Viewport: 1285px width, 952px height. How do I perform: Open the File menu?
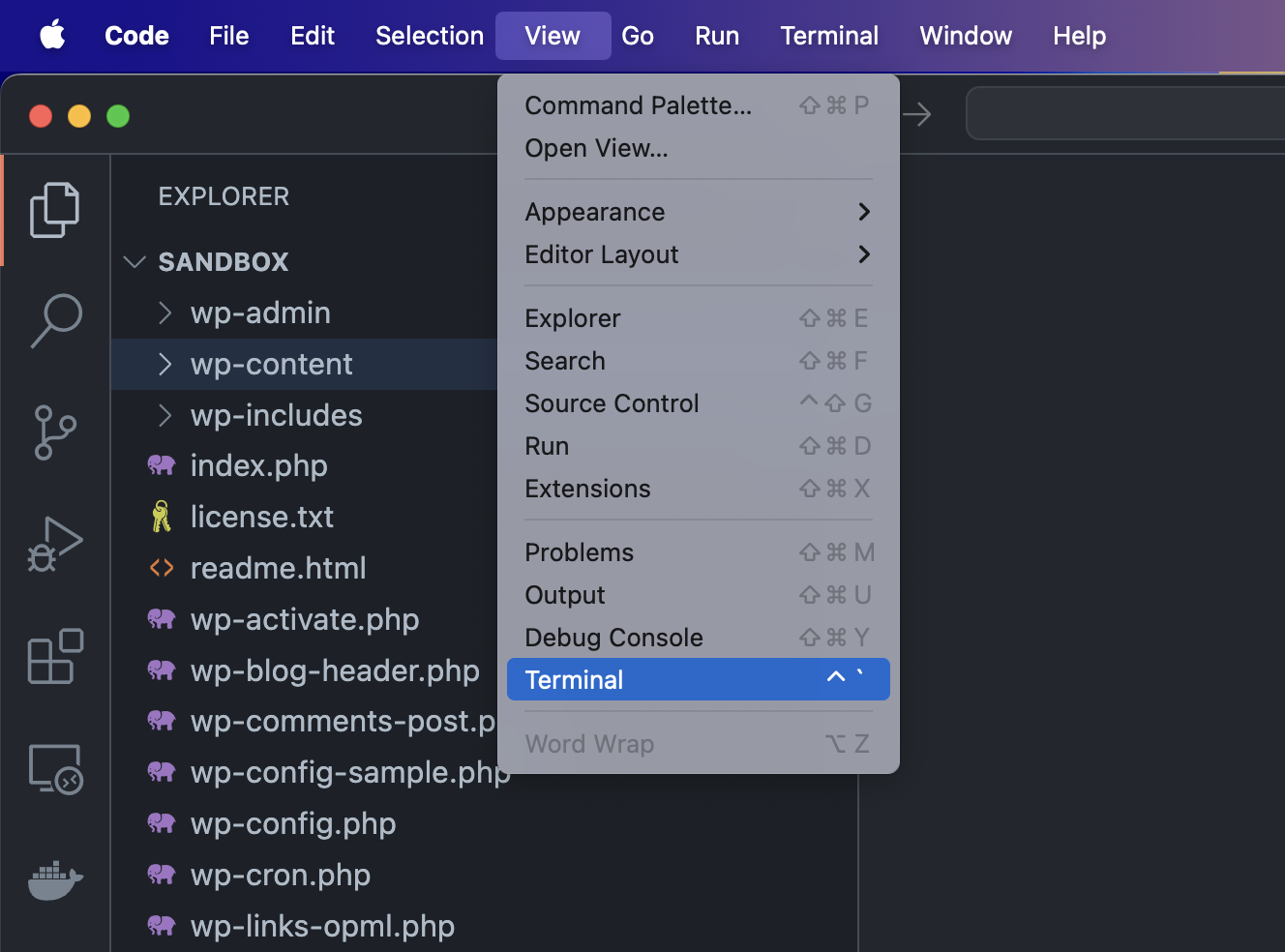[229, 36]
